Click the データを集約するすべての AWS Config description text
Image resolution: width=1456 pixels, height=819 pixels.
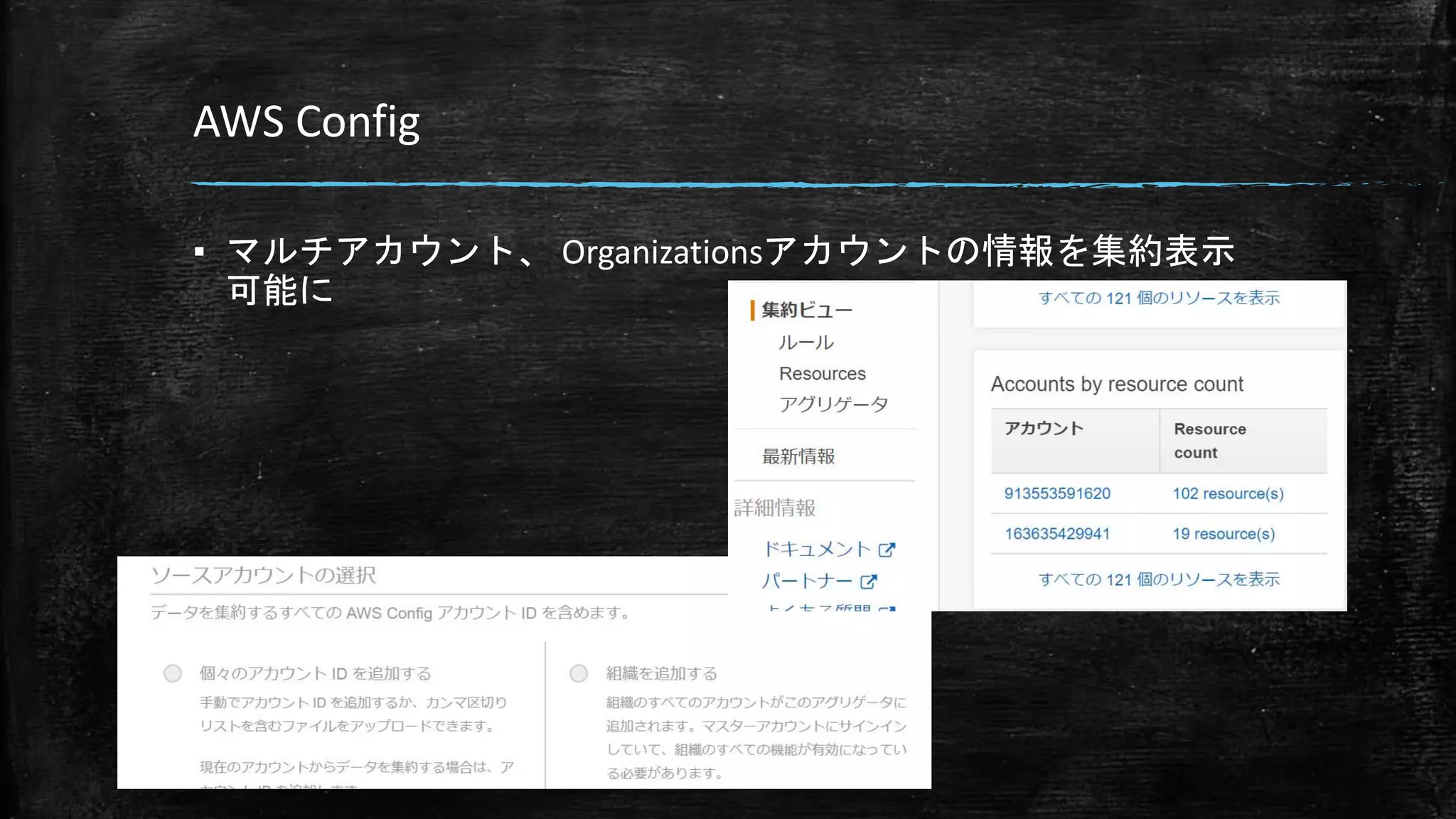[x=390, y=613]
